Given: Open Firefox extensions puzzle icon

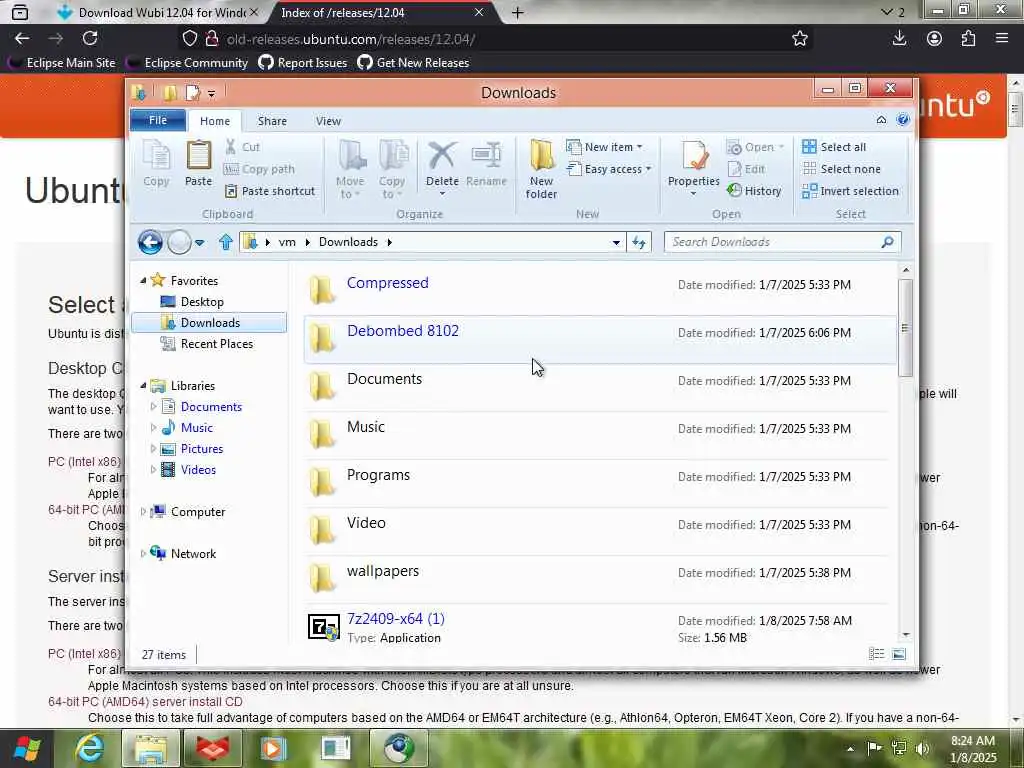Looking at the screenshot, I should 968,39.
